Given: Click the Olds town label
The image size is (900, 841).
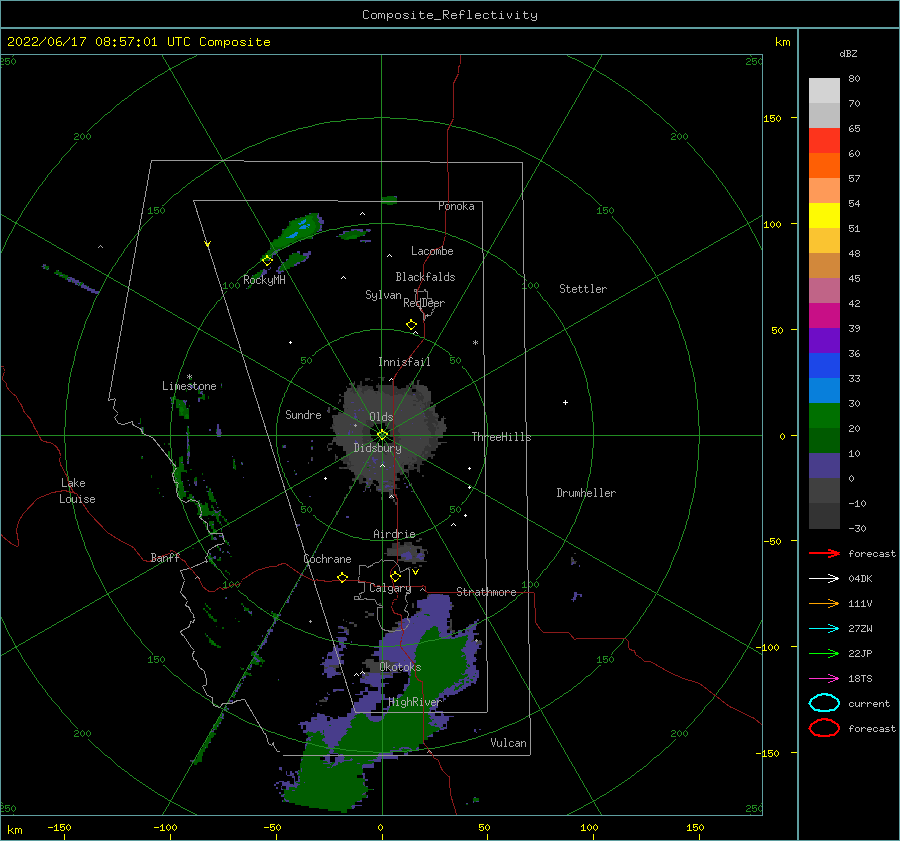Looking at the screenshot, I should coord(381,417).
